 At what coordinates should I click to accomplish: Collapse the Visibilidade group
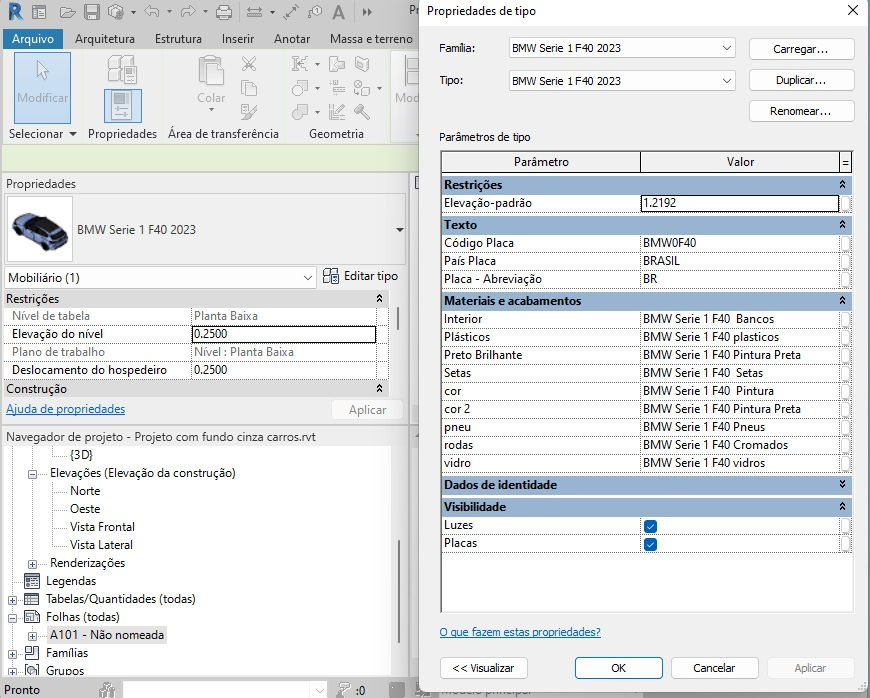tap(842, 507)
